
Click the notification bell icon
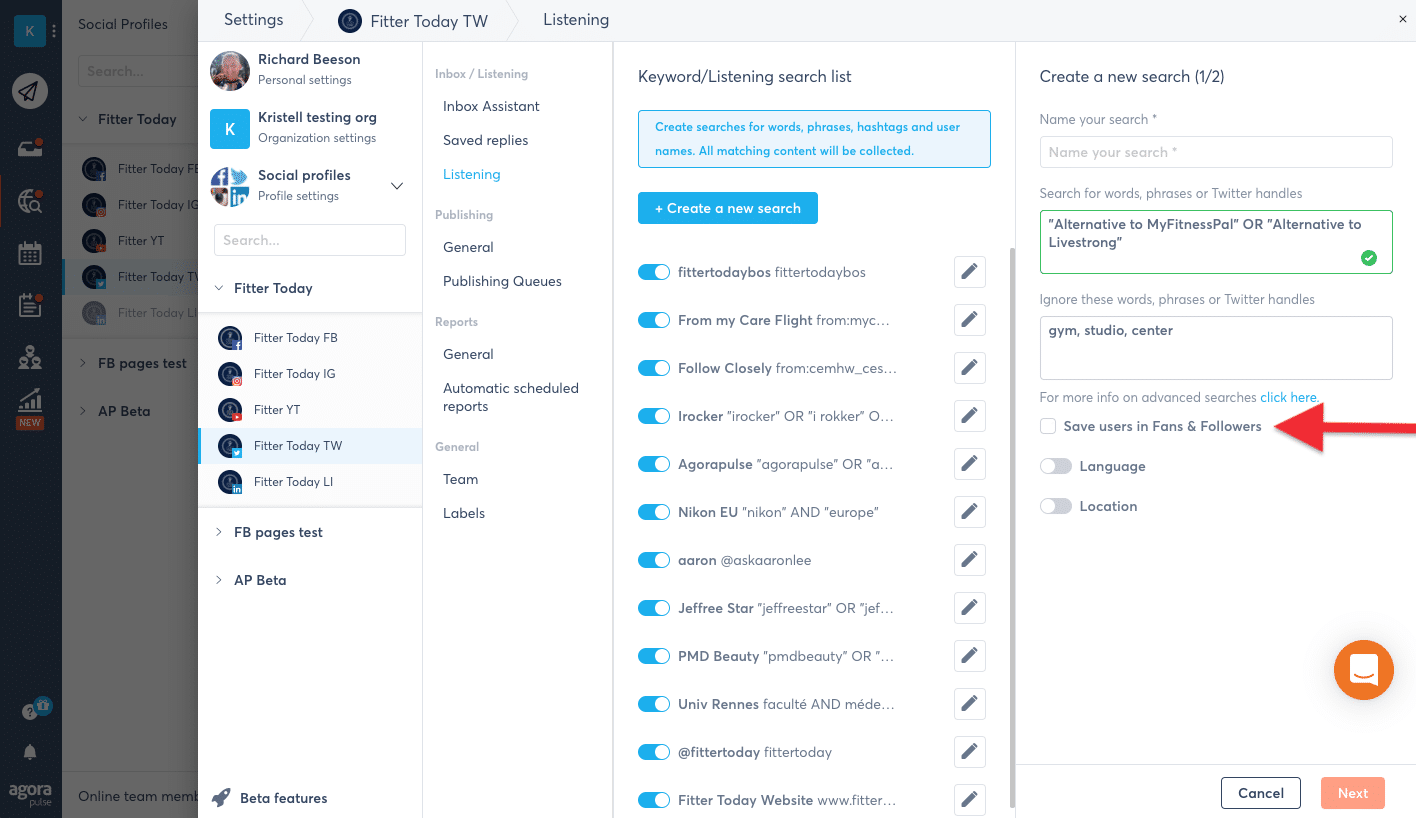[x=30, y=752]
